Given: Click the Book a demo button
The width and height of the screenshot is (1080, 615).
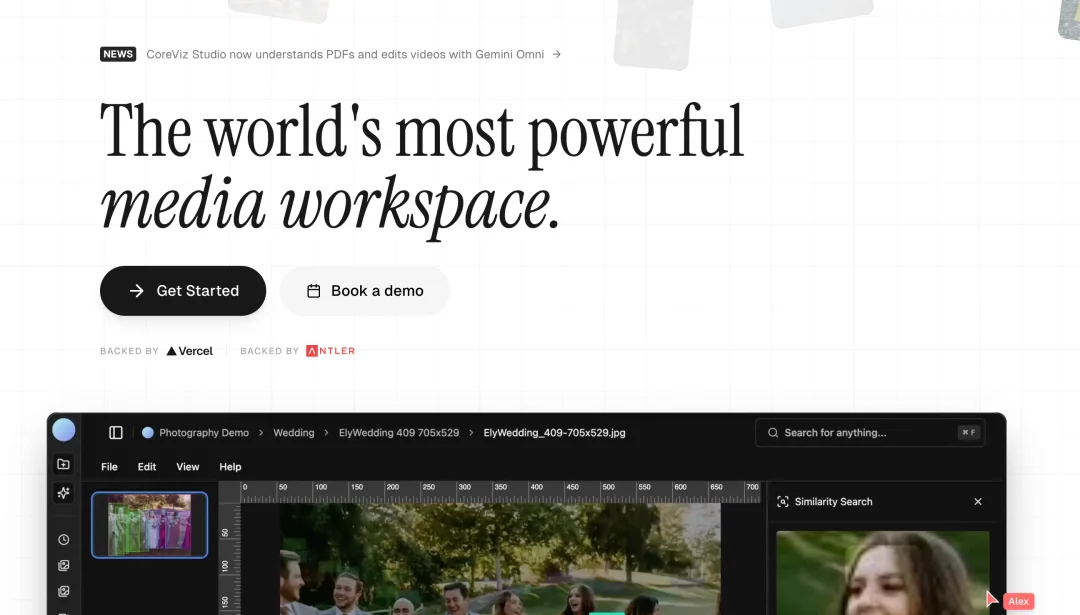Looking at the screenshot, I should (x=364, y=291).
